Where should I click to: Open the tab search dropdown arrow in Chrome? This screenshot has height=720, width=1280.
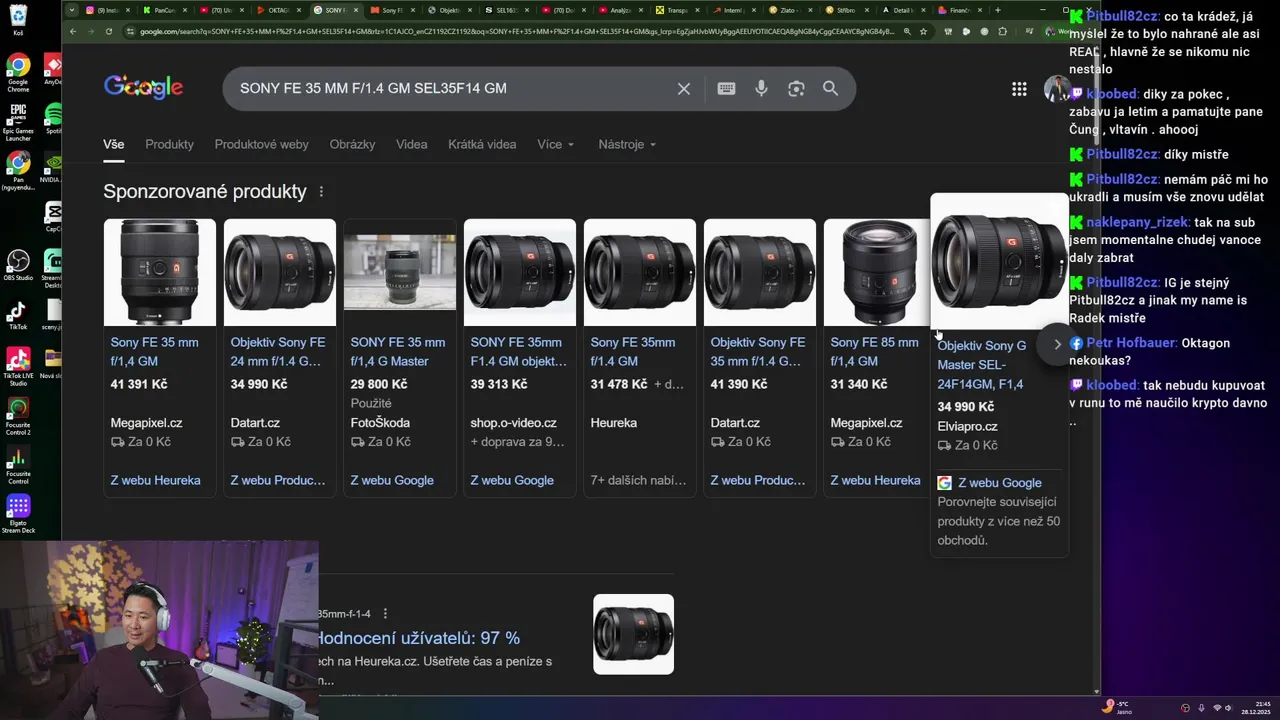[x=72, y=10]
